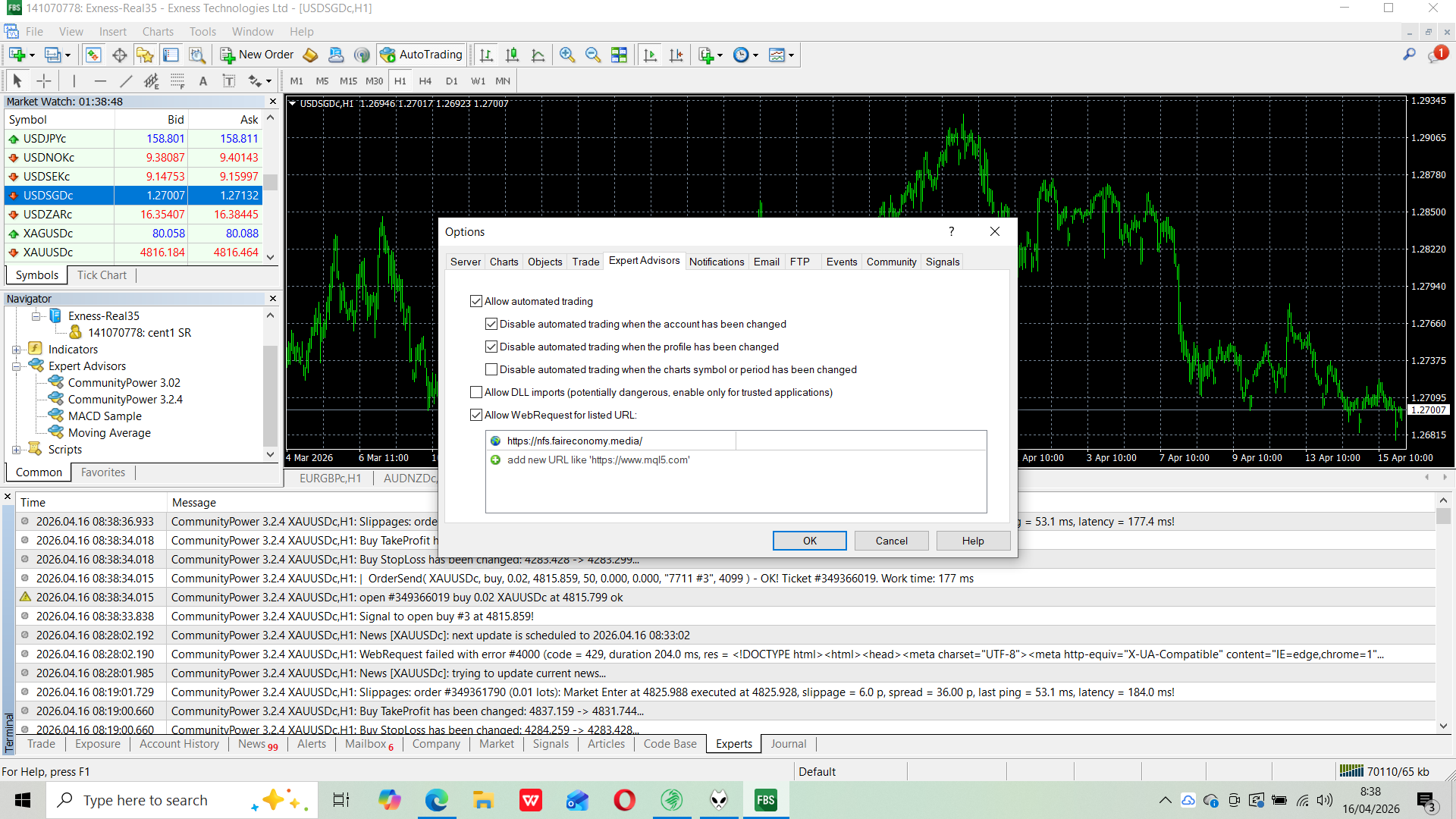Collapse the Expert Advisors node in Navigator

16,366
